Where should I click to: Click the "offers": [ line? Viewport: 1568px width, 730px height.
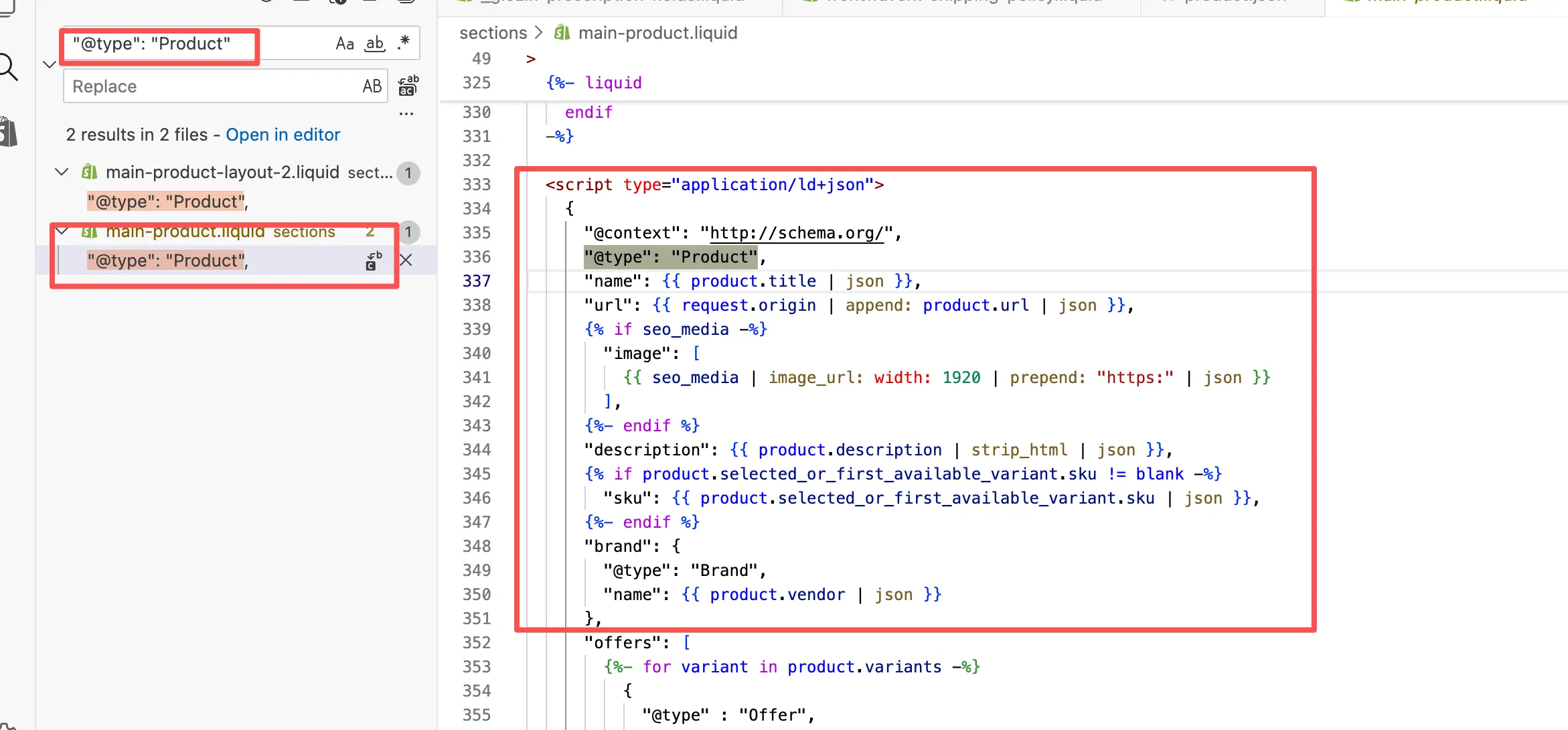[x=637, y=642]
